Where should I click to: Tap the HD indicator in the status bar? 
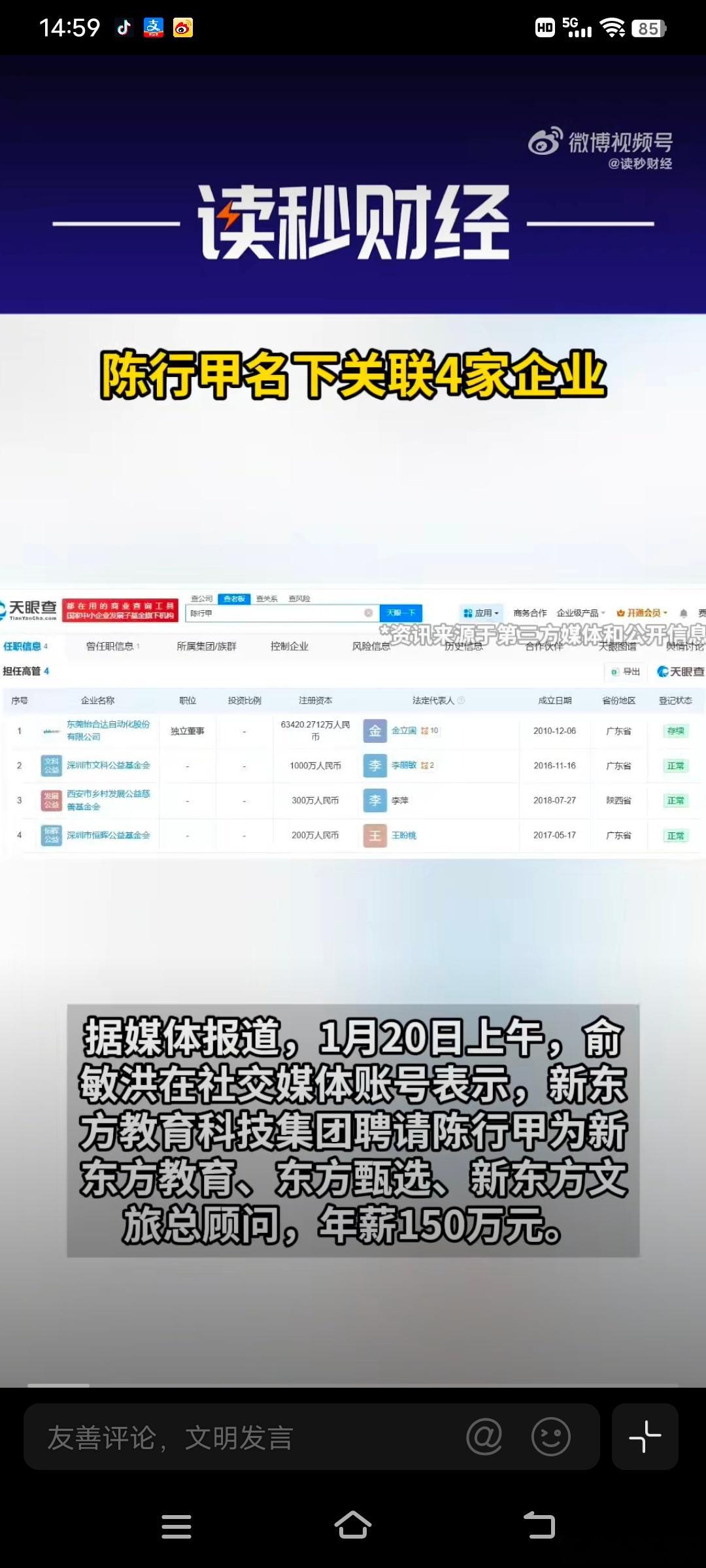click(545, 27)
